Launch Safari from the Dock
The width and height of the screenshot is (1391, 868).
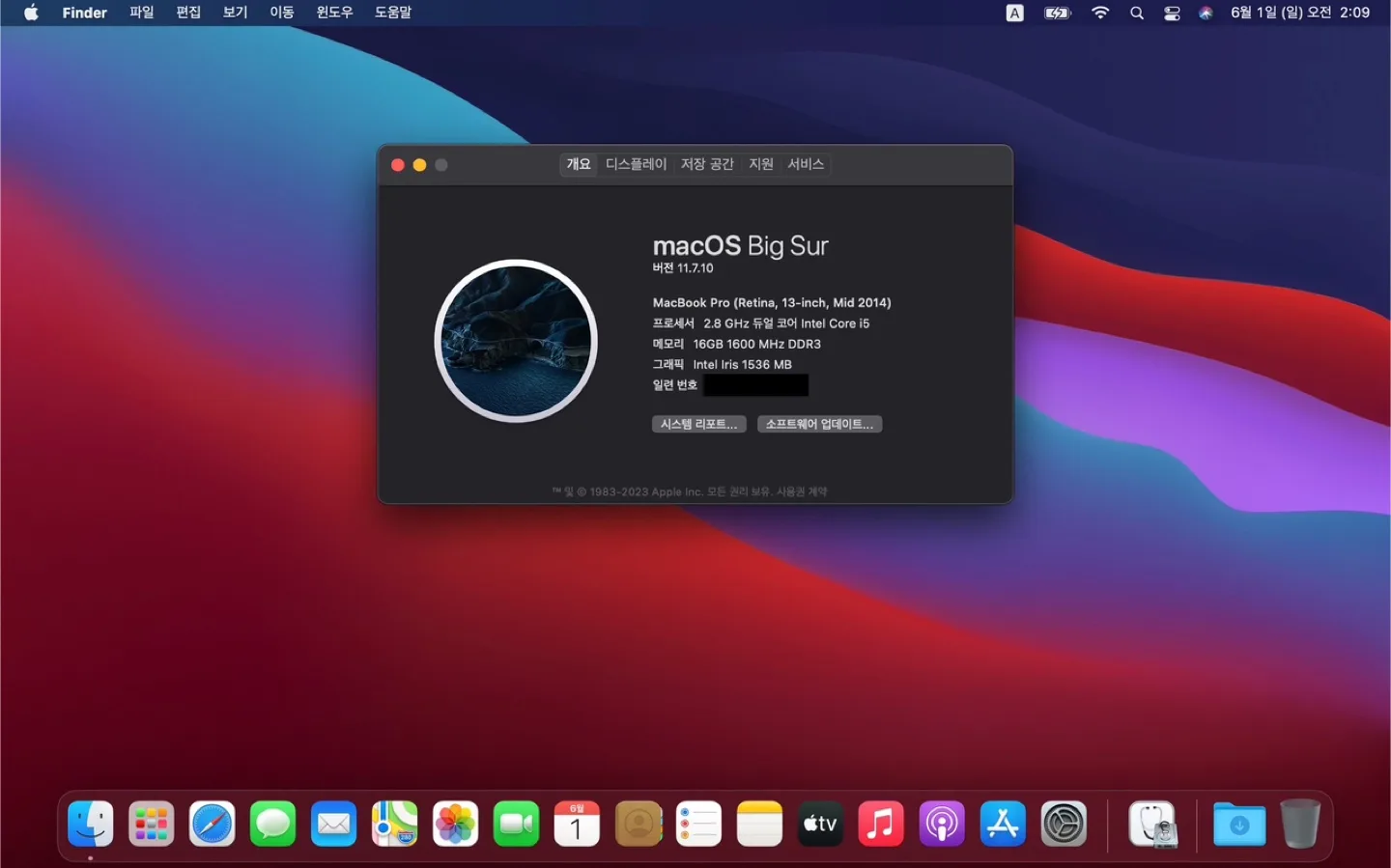pyautogui.click(x=213, y=824)
